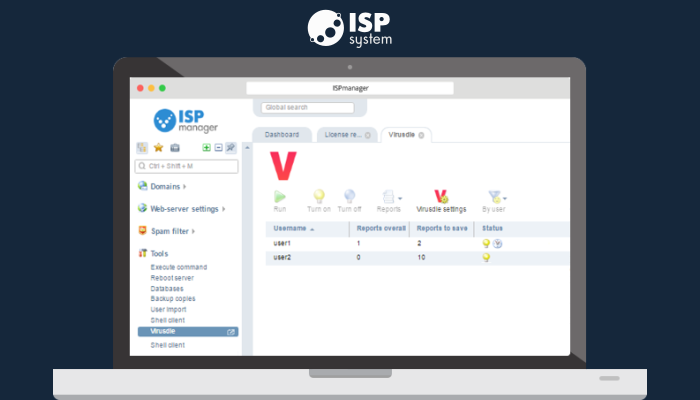
Task: Open User import
Action: [168, 309]
